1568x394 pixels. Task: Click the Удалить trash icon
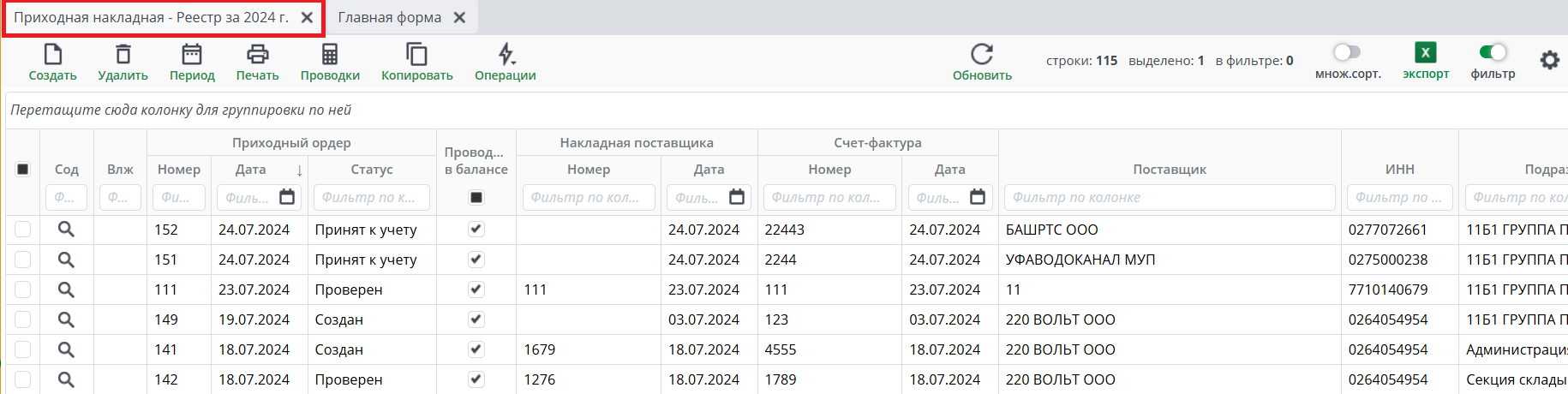[123, 56]
